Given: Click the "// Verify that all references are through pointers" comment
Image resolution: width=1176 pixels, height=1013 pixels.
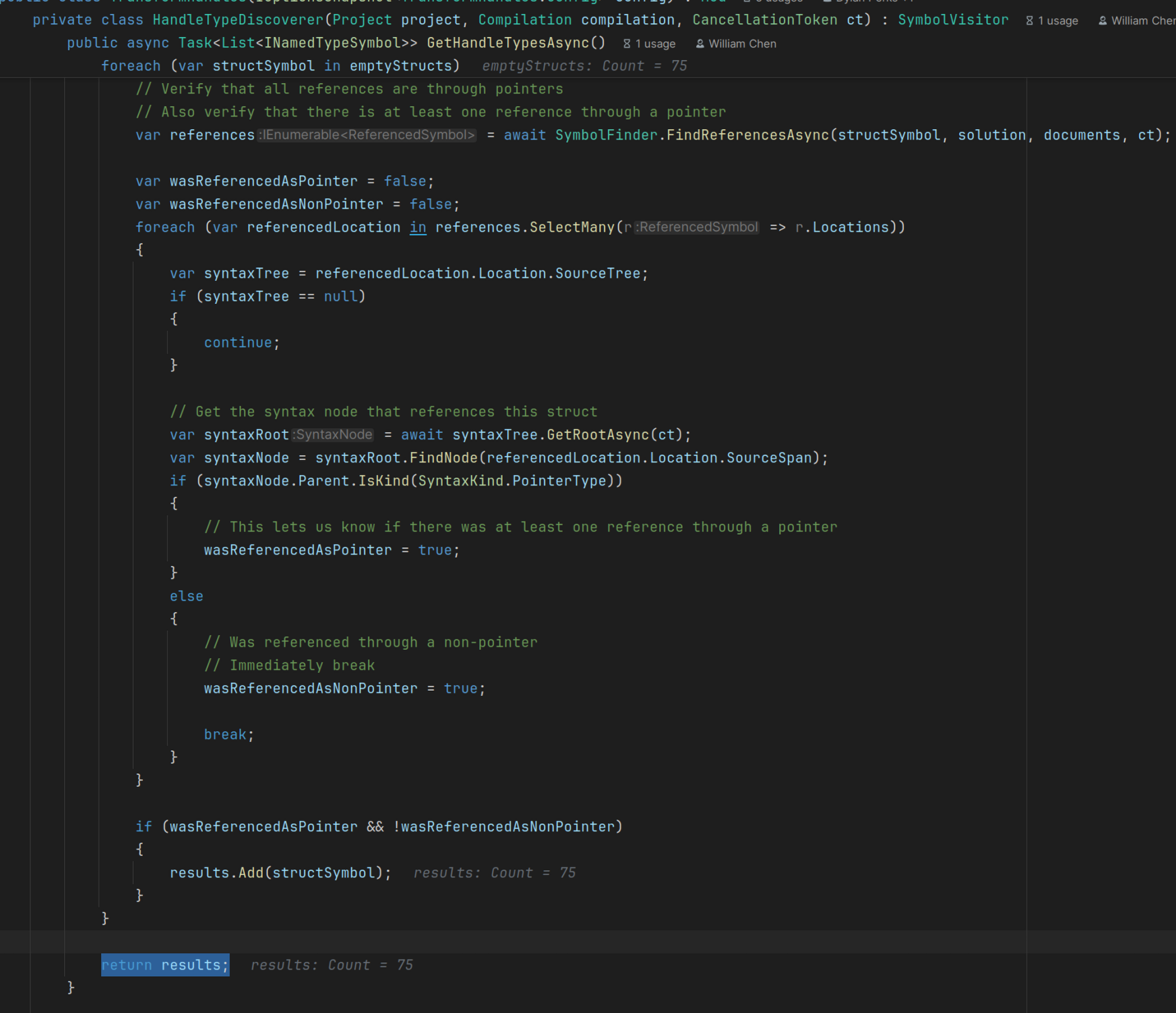Looking at the screenshot, I should pos(349,89).
